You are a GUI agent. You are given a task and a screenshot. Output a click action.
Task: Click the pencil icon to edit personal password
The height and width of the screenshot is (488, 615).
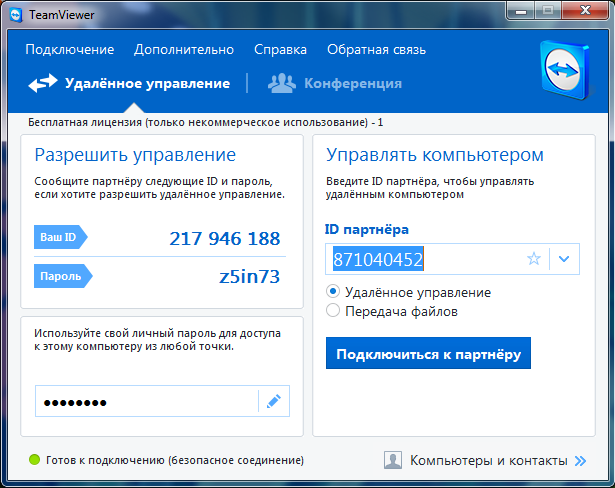[273, 402]
